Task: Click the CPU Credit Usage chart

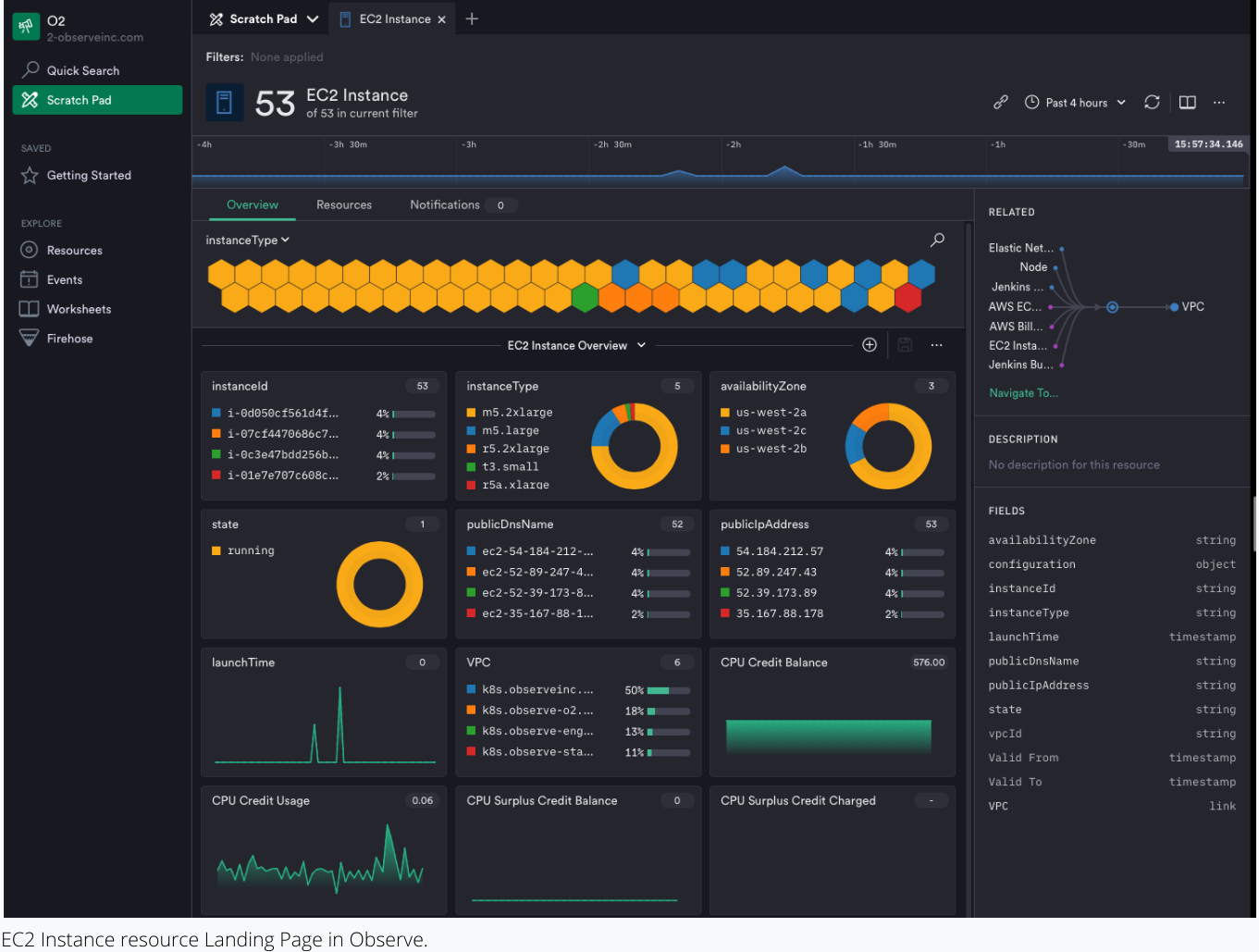Action: 321,859
